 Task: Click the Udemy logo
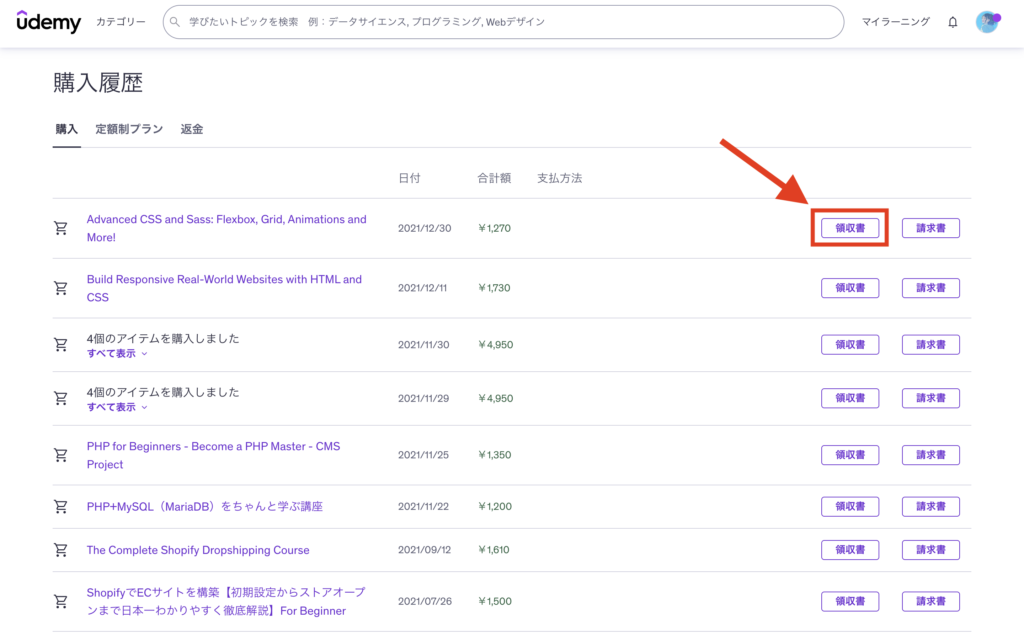tap(49, 21)
